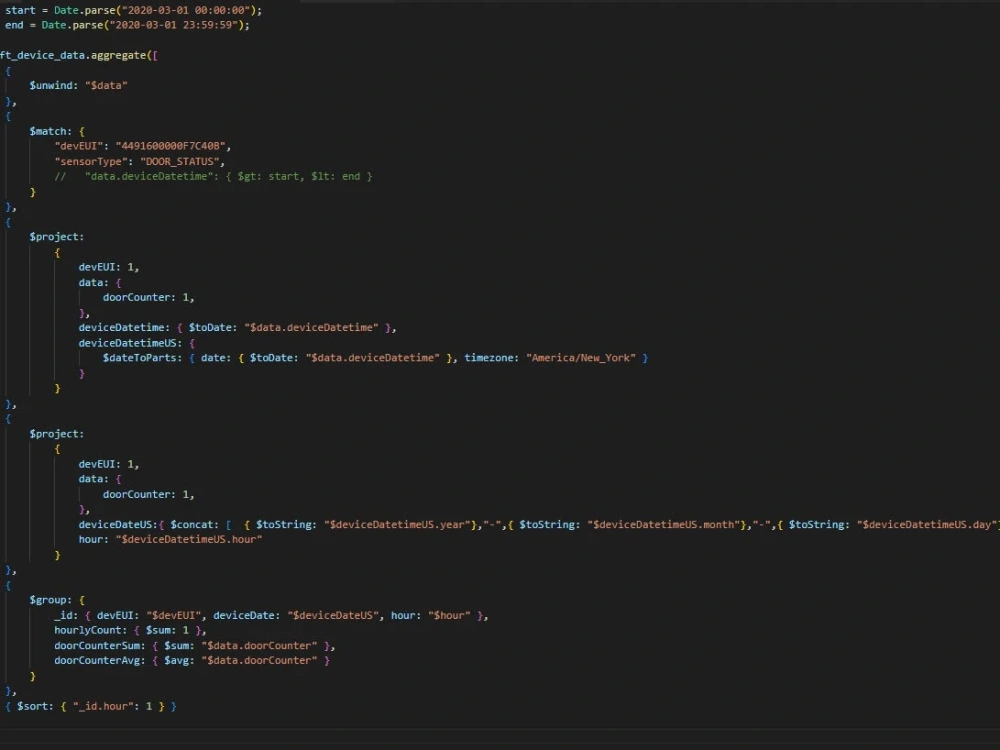Click the $match keyword

click(x=50, y=131)
